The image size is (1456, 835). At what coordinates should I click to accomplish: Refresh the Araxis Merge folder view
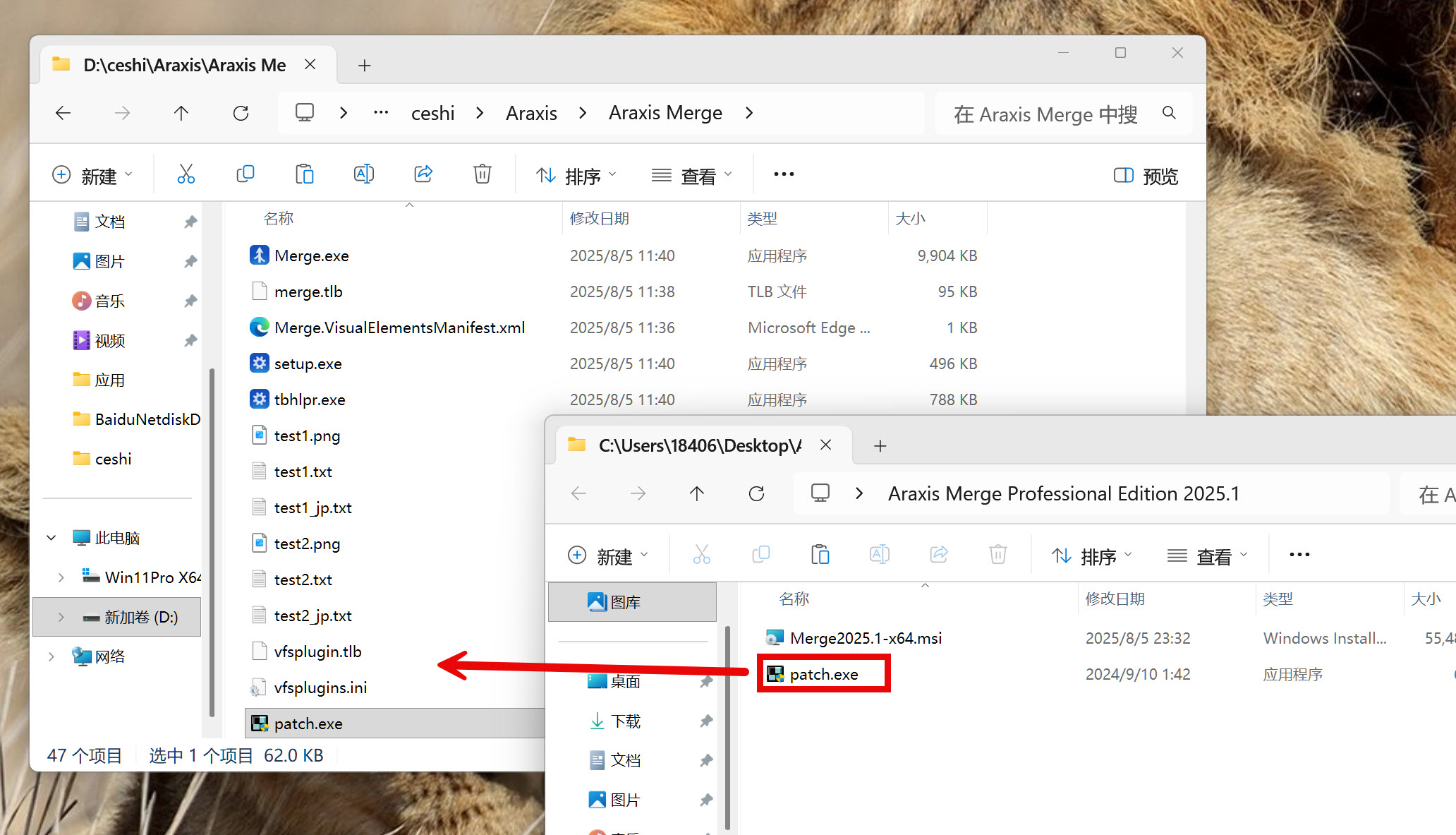pyautogui.click(x=241, y=113)
